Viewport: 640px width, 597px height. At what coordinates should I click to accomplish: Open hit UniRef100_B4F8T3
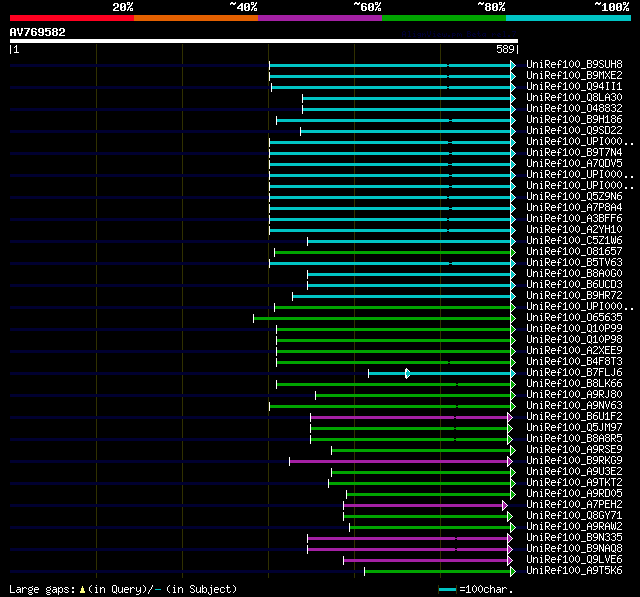tap(574, 362)
